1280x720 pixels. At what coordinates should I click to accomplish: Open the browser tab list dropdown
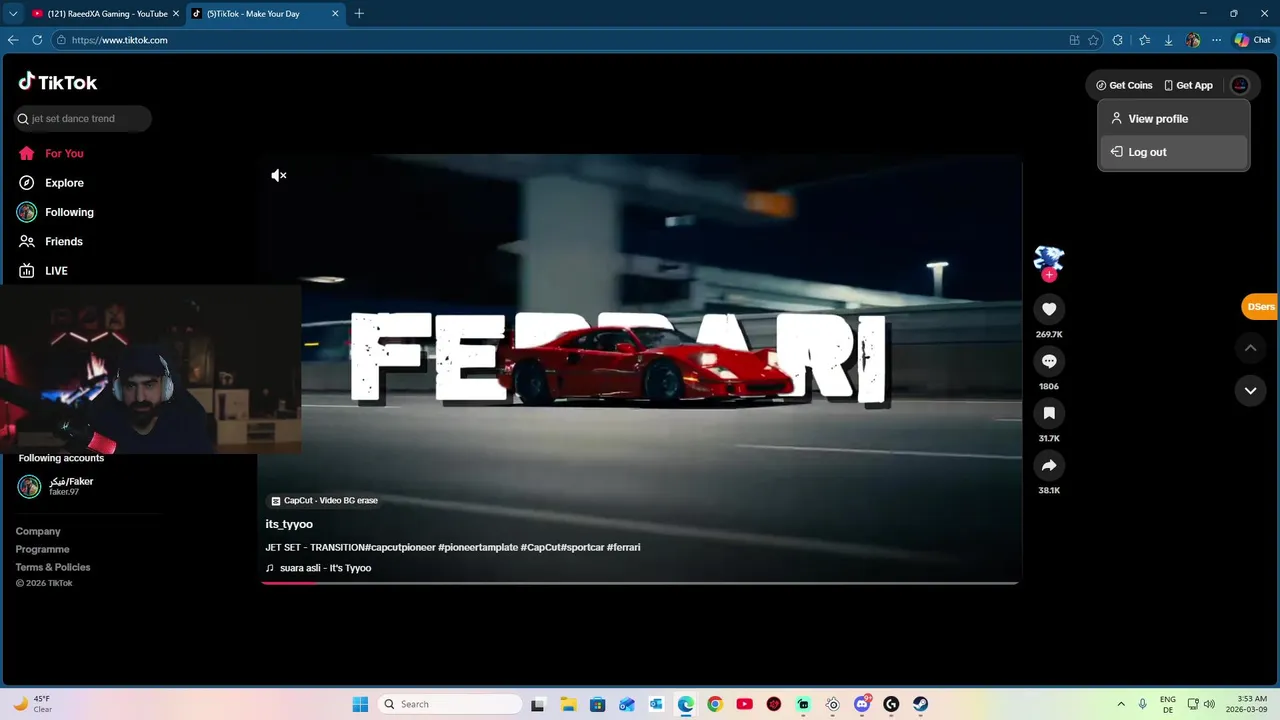coord(13,14)
